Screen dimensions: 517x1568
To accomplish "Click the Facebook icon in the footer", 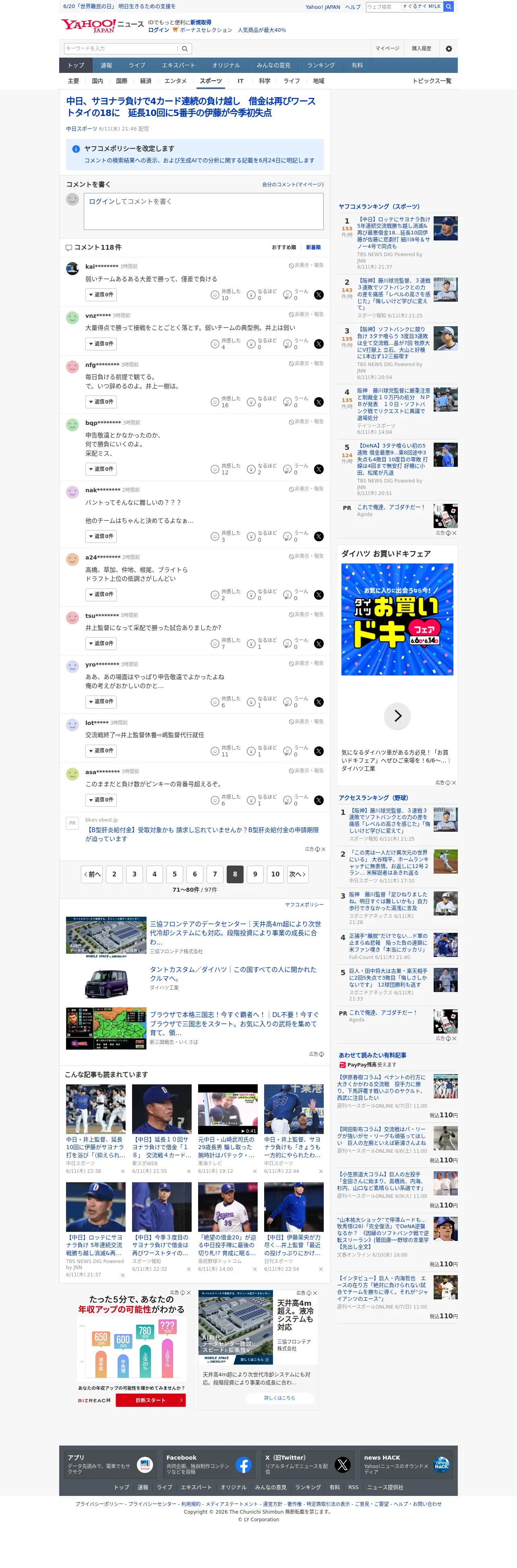I will [x=243, y=1464].
